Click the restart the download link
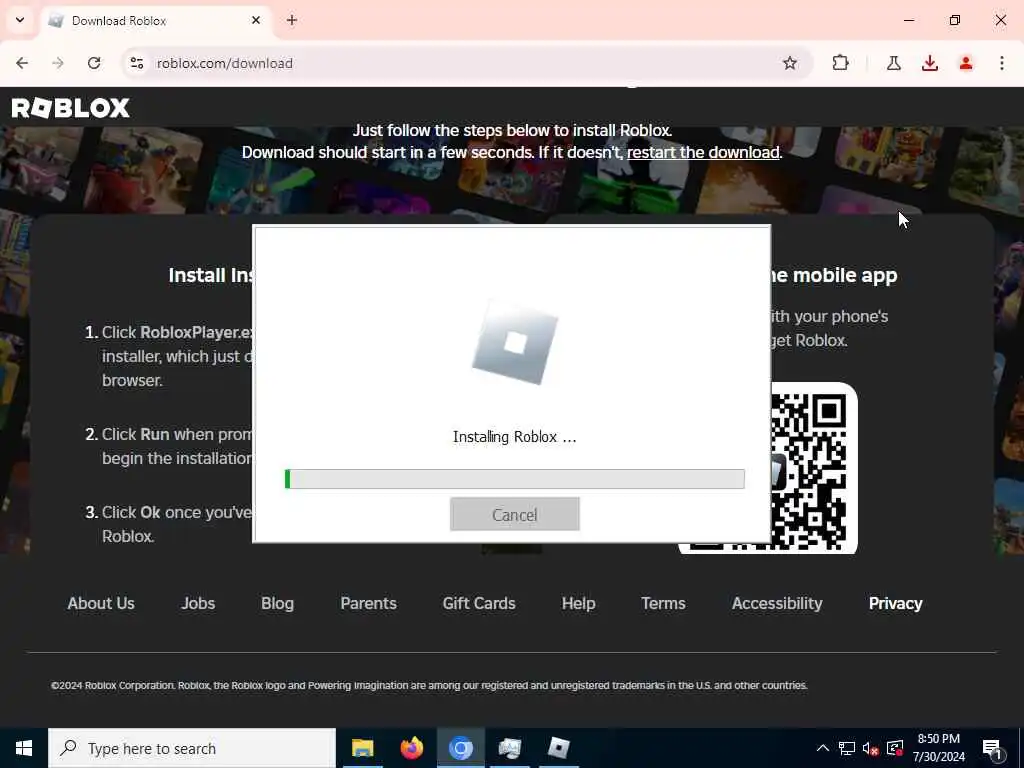 click(703, 152)
